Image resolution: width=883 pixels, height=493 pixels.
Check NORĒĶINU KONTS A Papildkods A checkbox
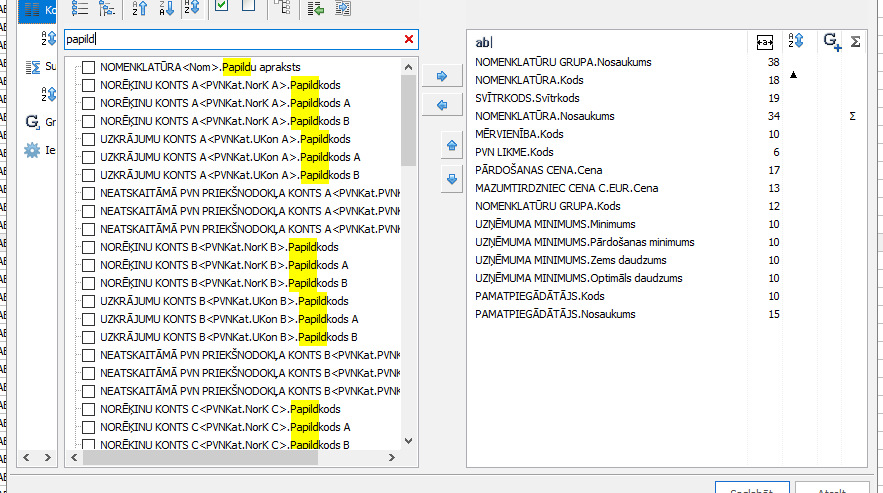pyautogui.click(x=88, y=103)
